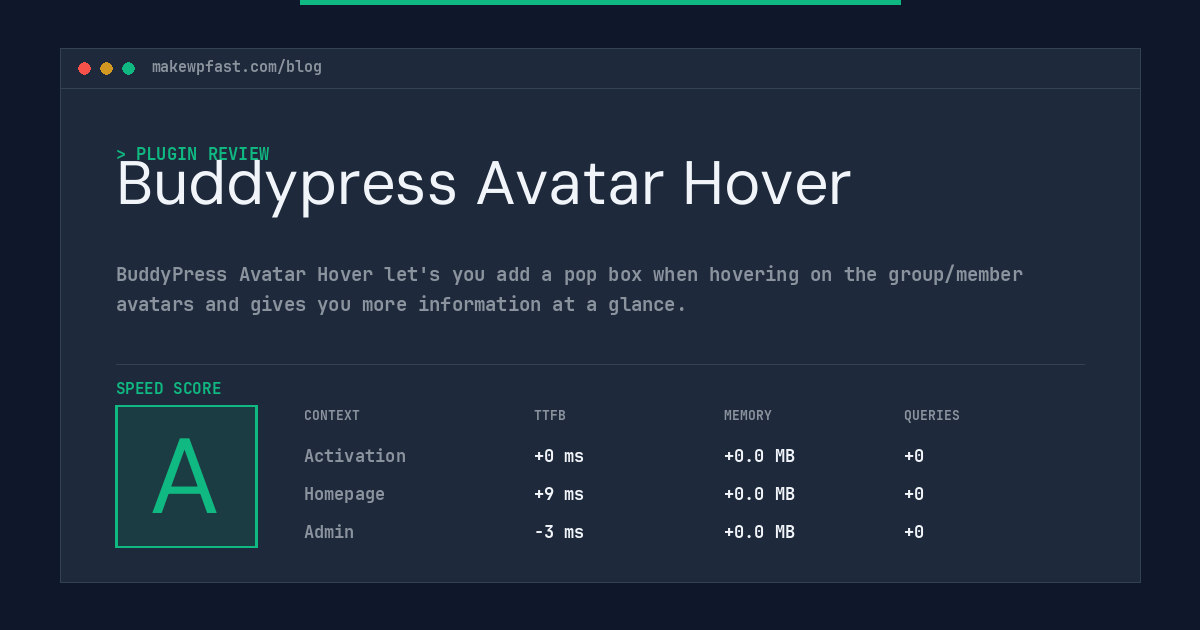Viewport: 1200px width, 630px height.
Task: Click the green window dot
Action: coord(128,68)
